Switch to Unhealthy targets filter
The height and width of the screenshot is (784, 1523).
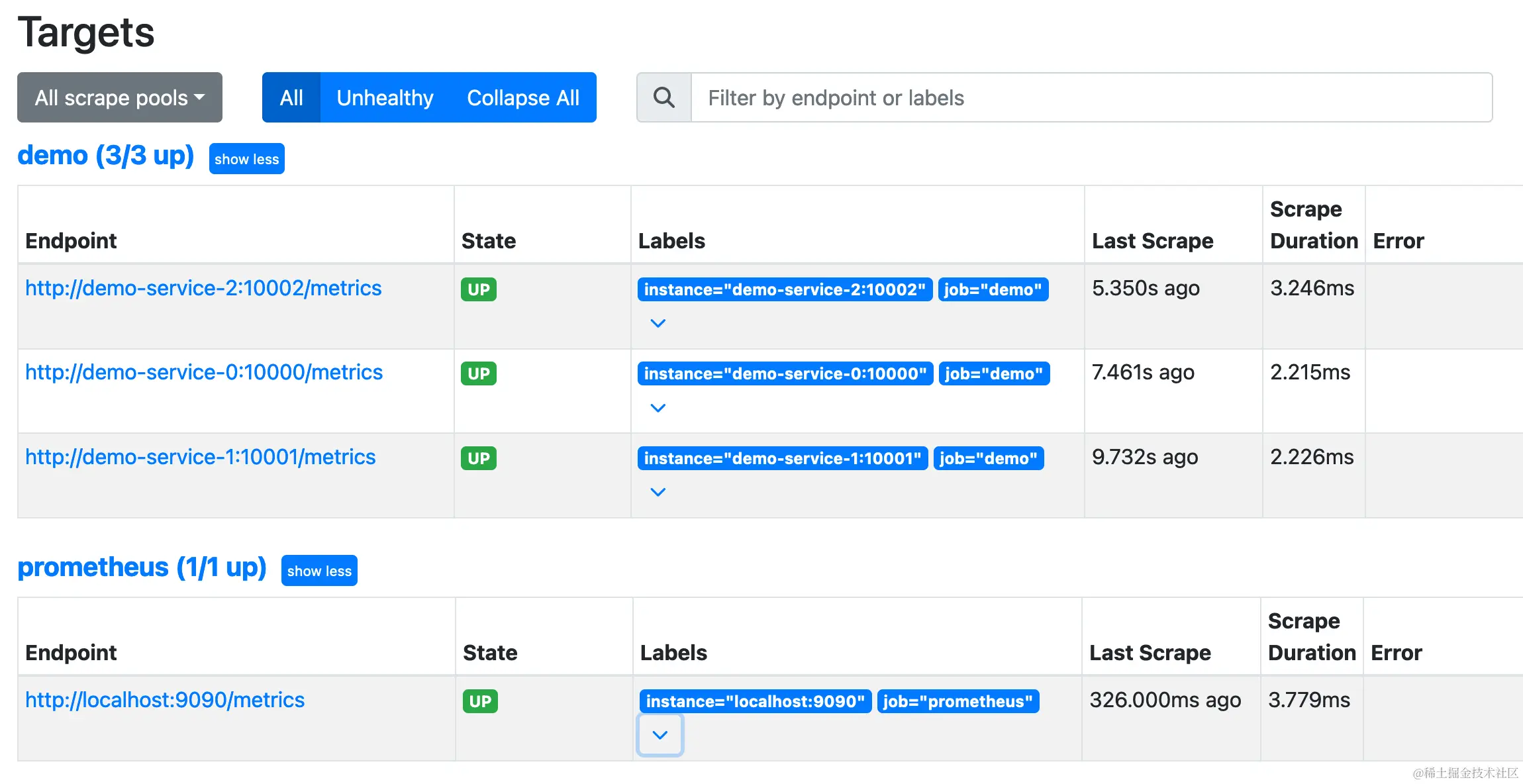tap(385, 97)
